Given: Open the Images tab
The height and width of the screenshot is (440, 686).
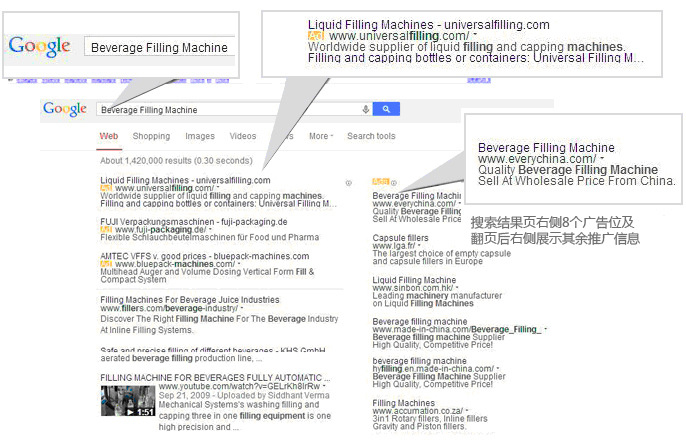Looking at the screenshot, I should click(x=200, y=136).
